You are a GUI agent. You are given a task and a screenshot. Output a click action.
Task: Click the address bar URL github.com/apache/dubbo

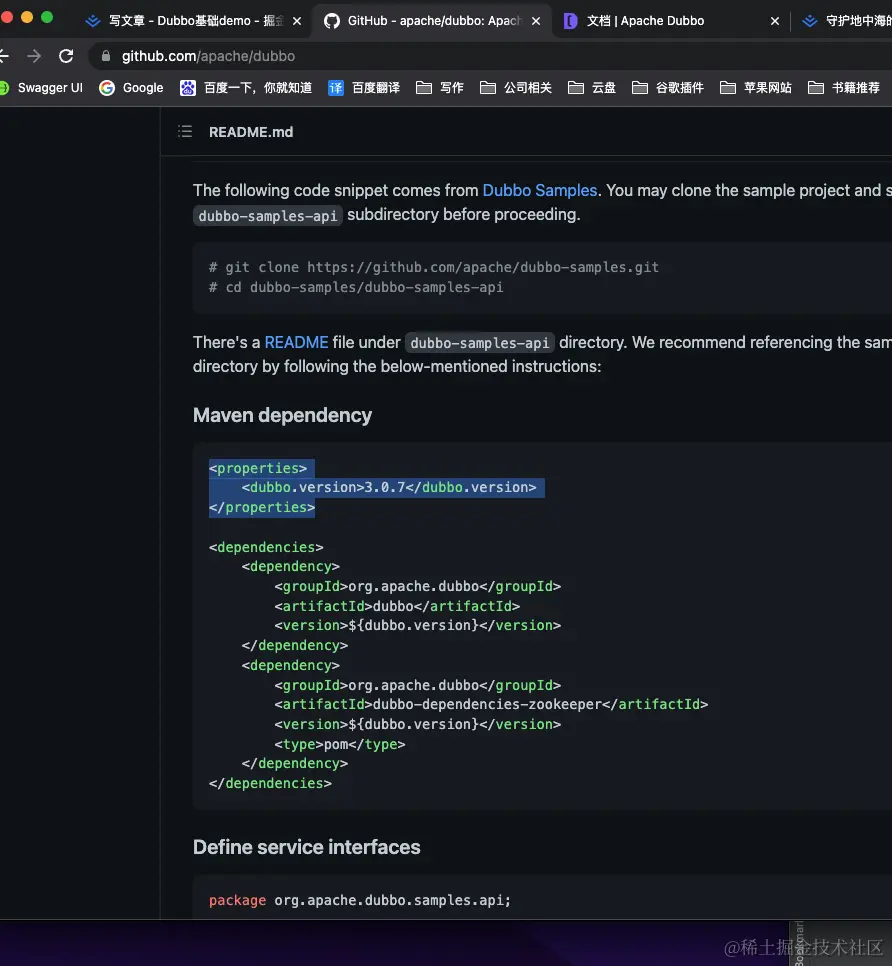coord(208,56)
